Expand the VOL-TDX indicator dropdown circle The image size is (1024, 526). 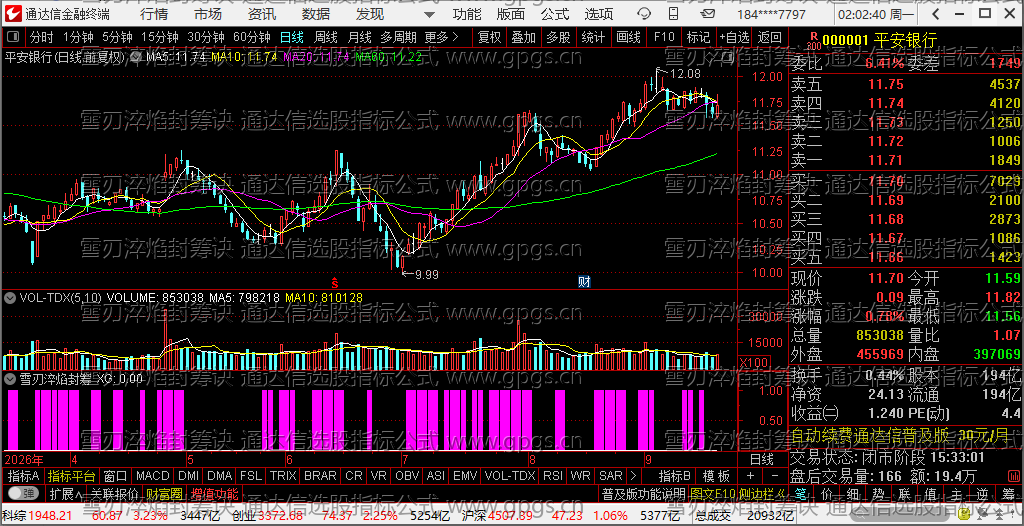tap(10, 298)
